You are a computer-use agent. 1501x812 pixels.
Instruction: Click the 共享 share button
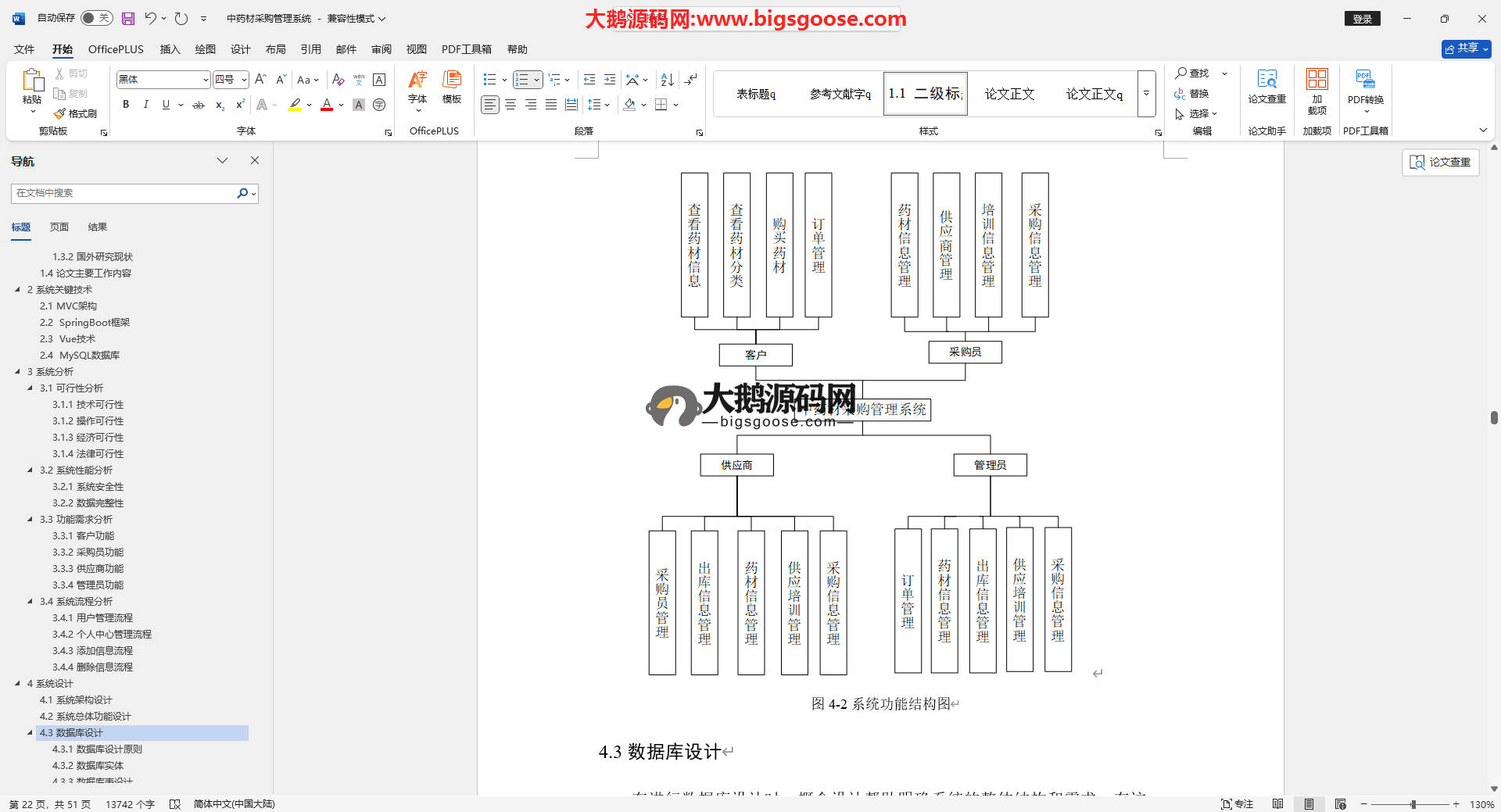click(x=1466, y=48)
